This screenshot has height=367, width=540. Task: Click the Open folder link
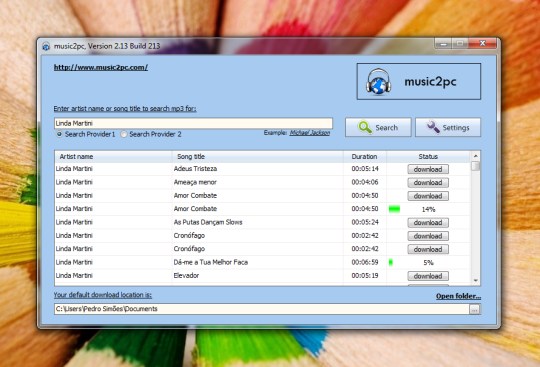458,296
